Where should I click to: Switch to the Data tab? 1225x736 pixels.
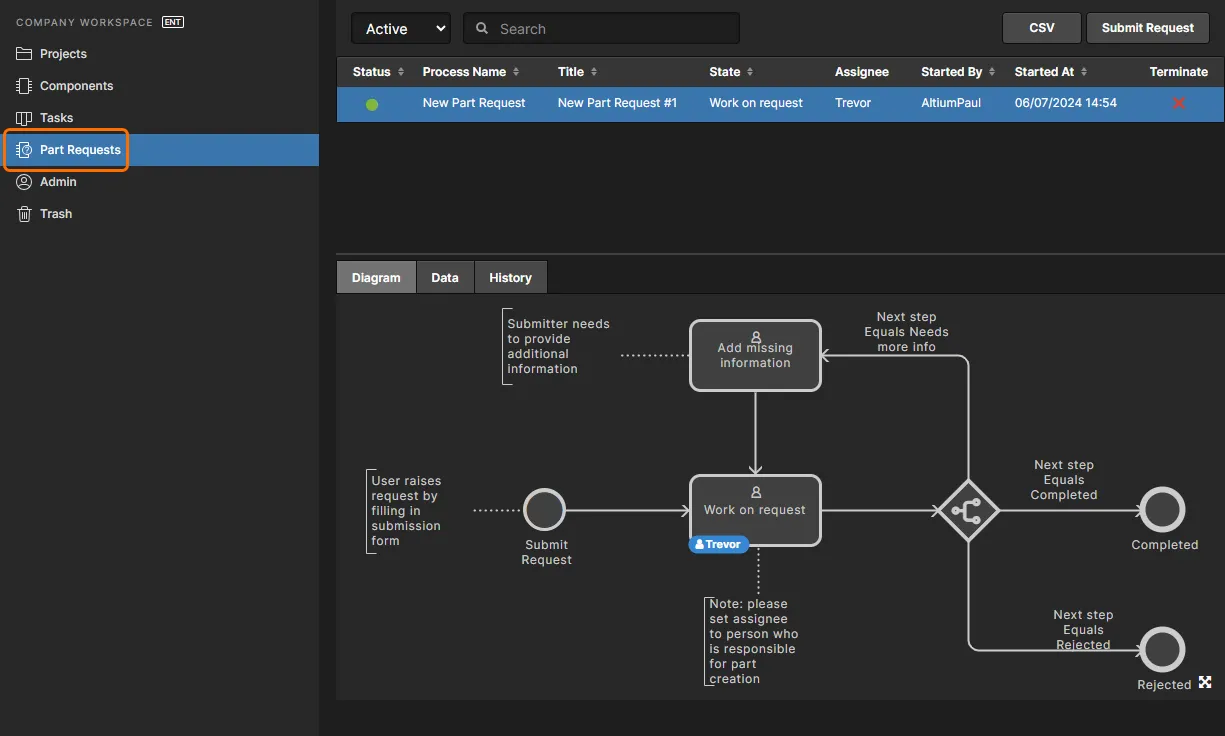(x=445, y=278)
